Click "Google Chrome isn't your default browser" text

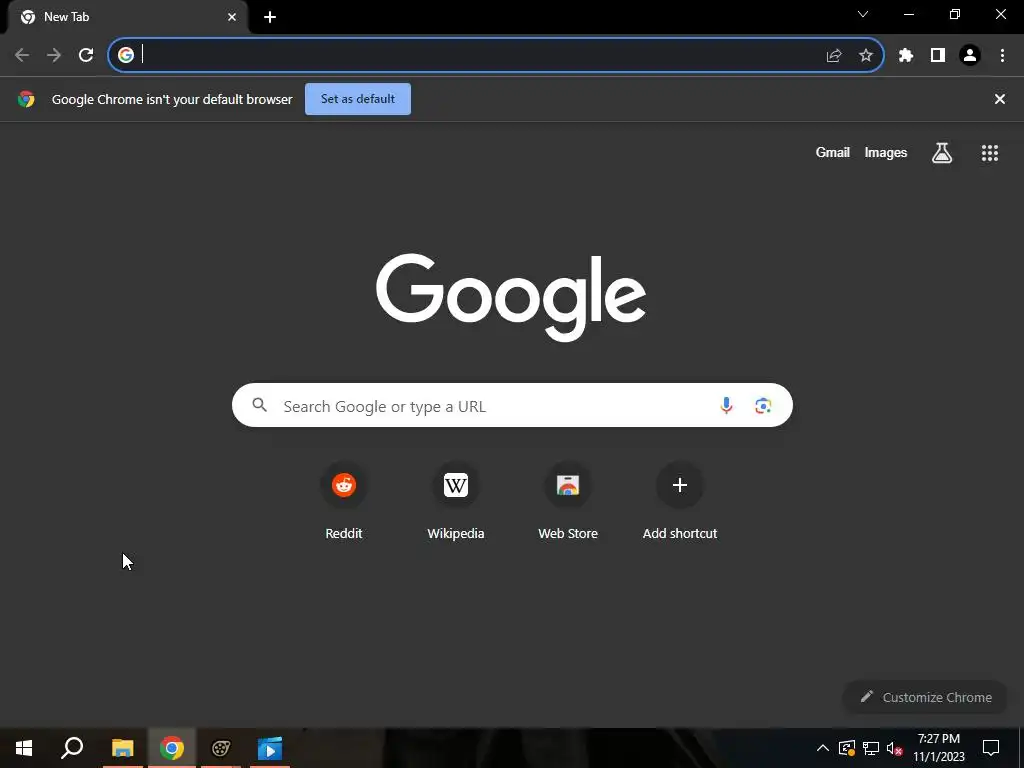[172, 99]
